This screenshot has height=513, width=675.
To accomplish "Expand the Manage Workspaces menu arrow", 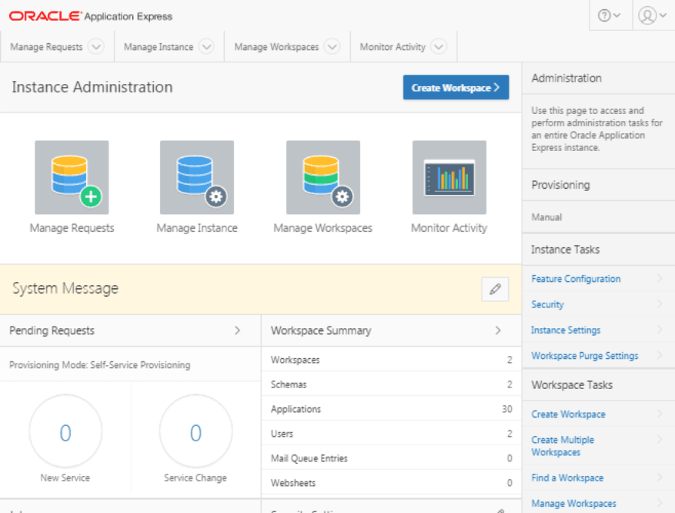I will (332, 46).
